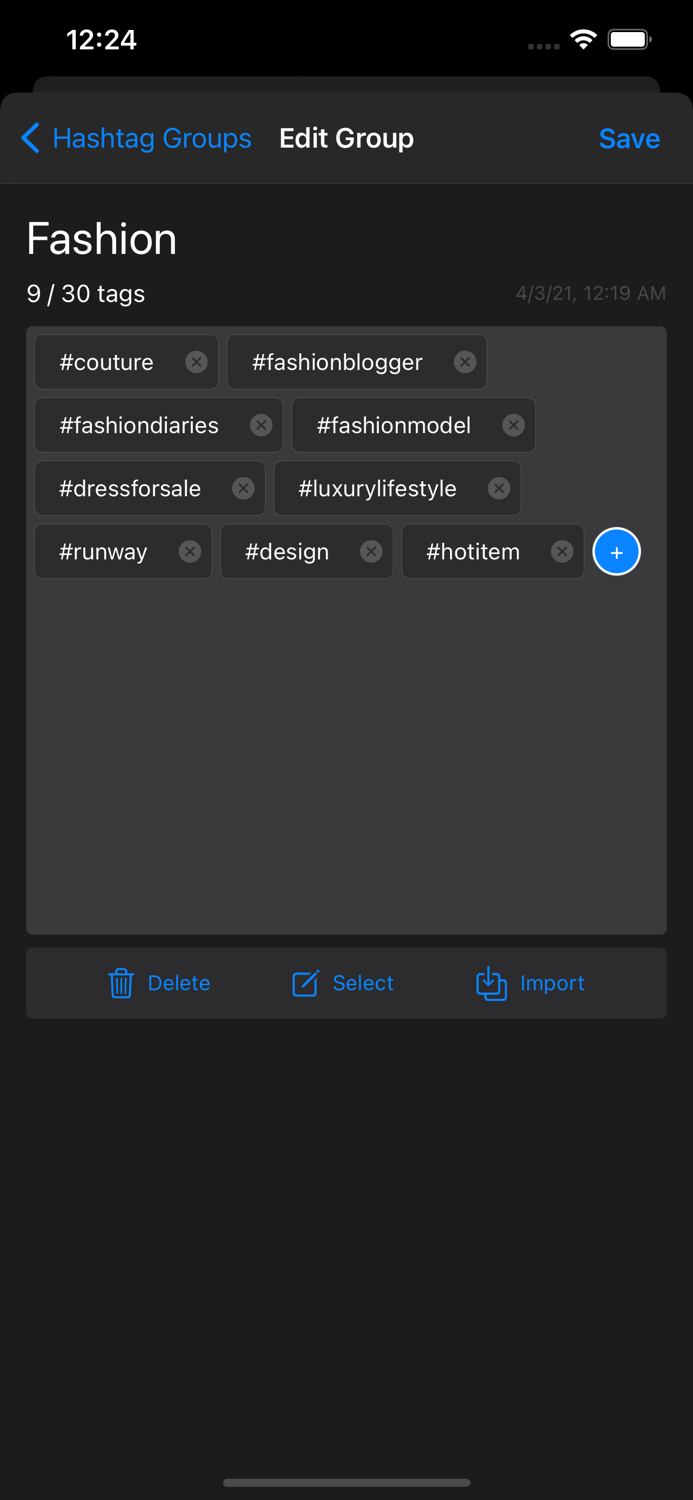Remove the #dressforsale tag
Viewport: 693px width, 1500px height.
tap(243, 488)
